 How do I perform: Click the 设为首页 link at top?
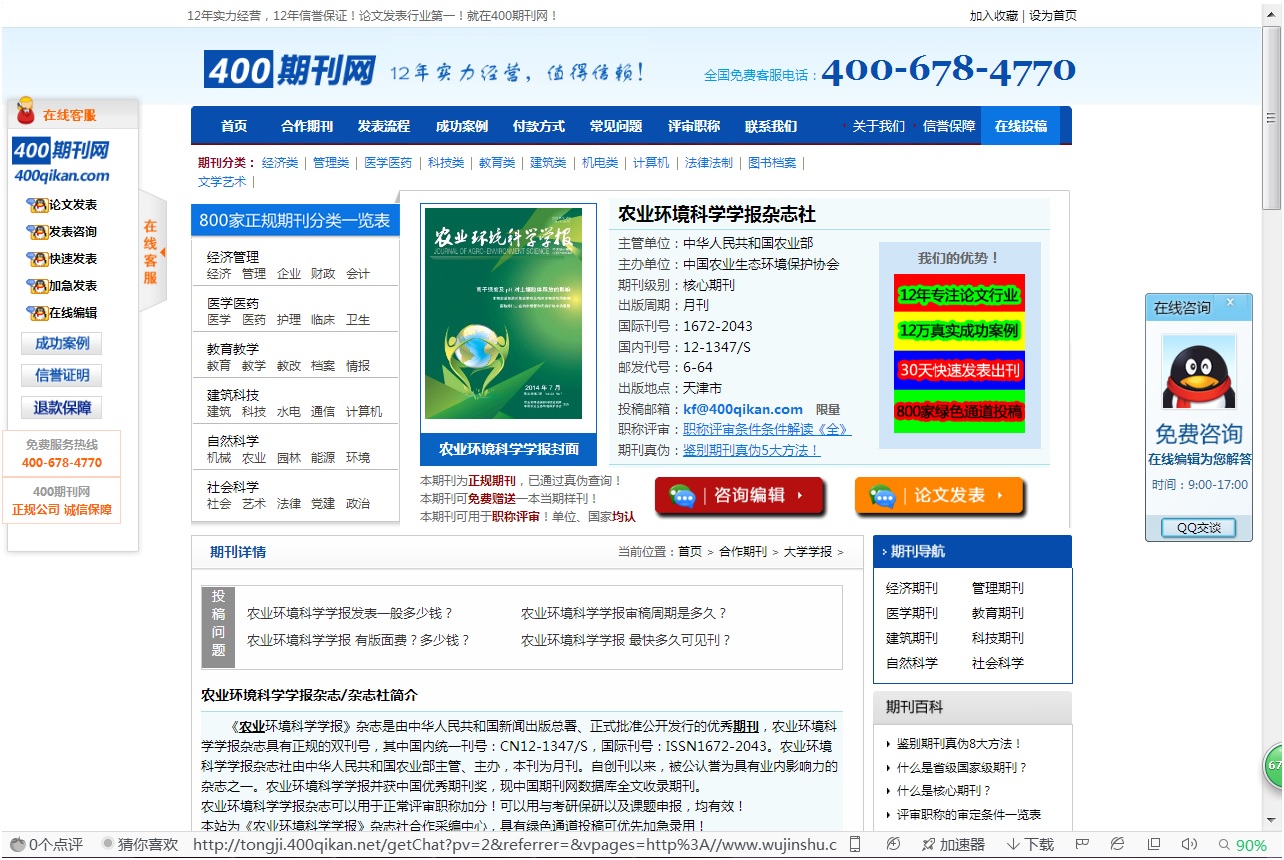click(1053, 16)
